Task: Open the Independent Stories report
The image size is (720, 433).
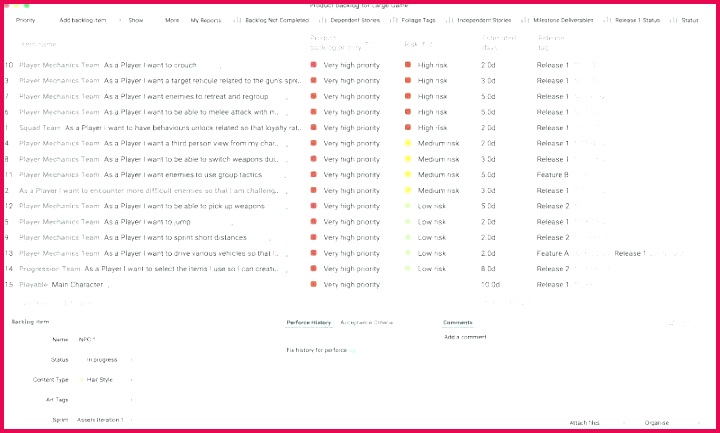Action: pyautogui.click(x=484, y=20)
